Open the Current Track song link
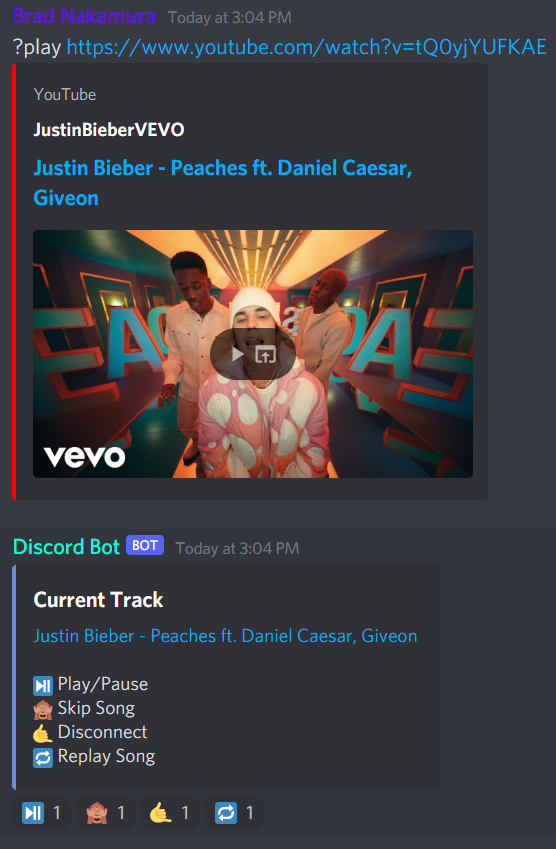The image size is (556, 849). click(225, 636)
